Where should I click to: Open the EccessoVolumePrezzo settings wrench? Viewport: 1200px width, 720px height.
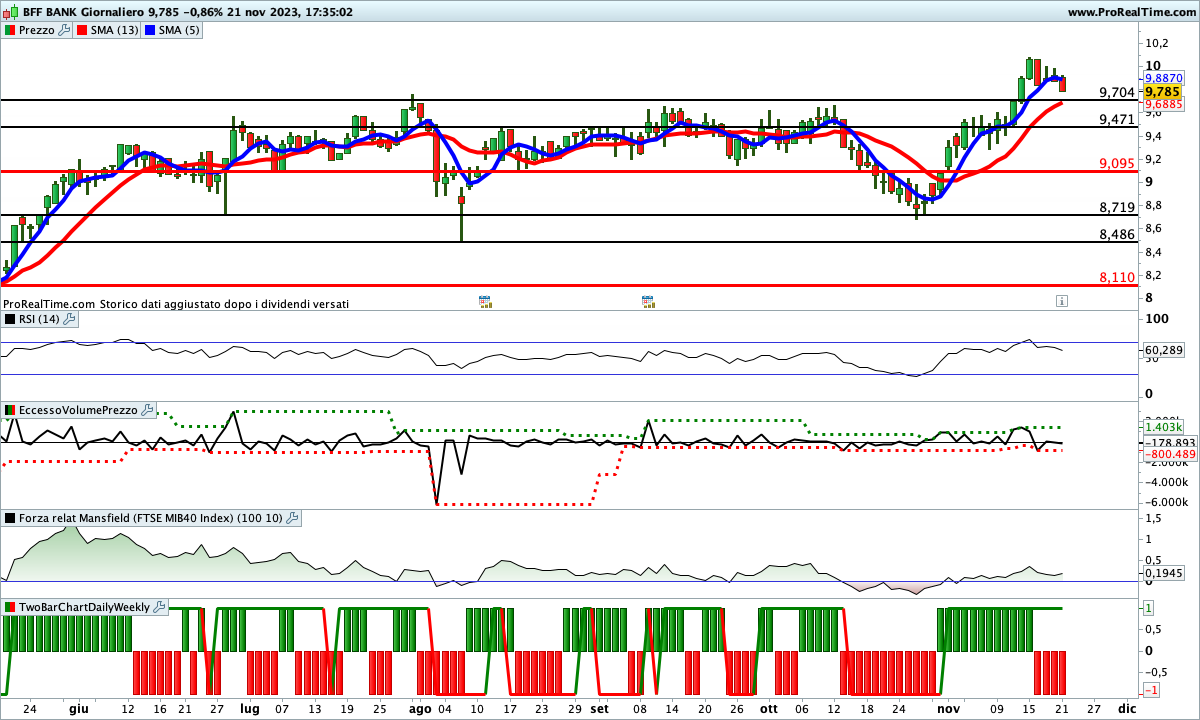pyautogui.click(x=148, y=410)
